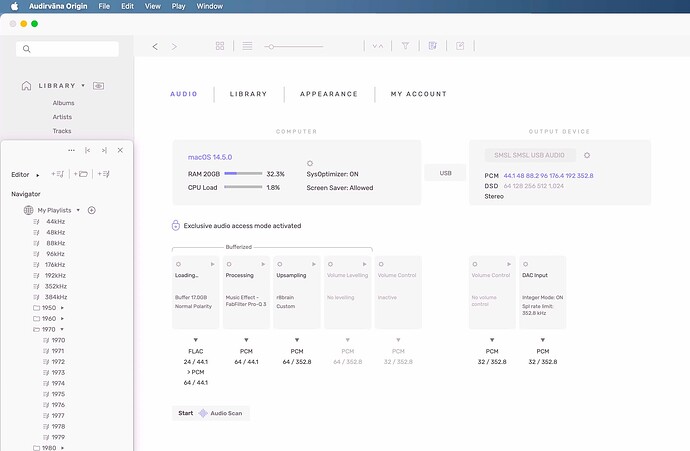Open the SMSL USB AUDIO device selector
The image size is (690, 451).
(529, 155)
